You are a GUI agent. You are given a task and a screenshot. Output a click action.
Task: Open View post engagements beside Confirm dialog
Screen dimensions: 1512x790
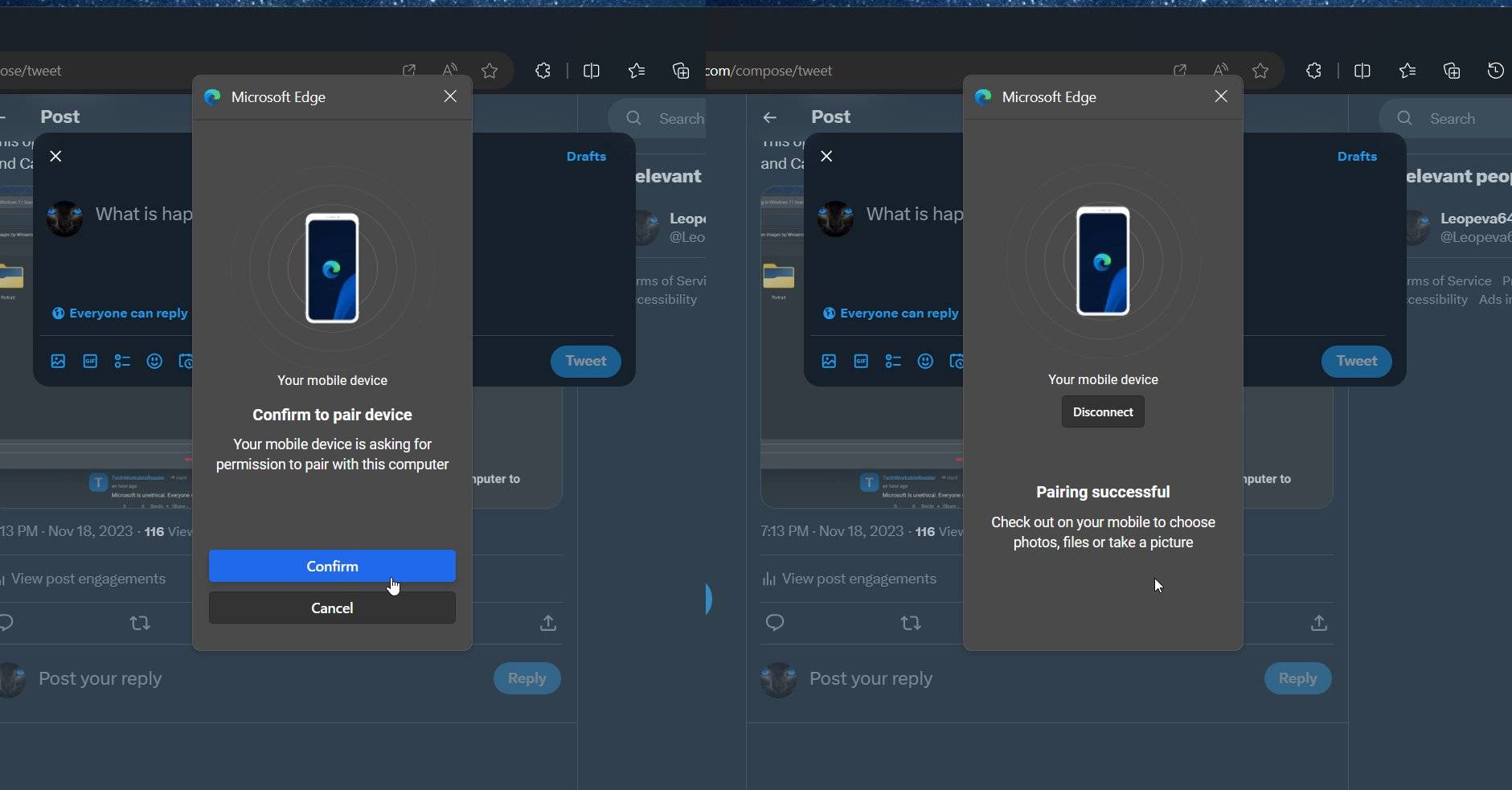tap(84, 579)
